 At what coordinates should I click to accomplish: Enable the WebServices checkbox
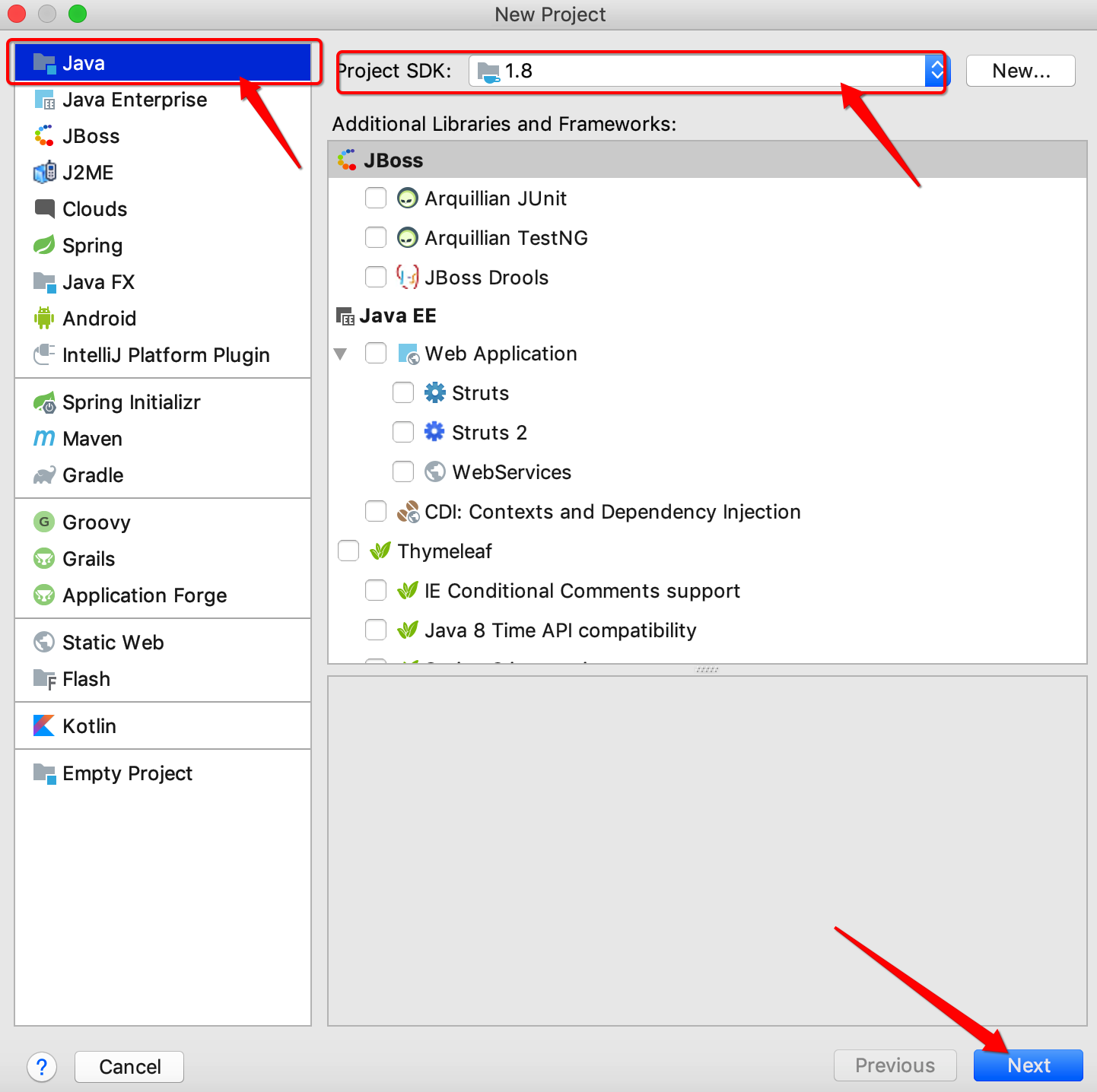(x=403, y=471)
